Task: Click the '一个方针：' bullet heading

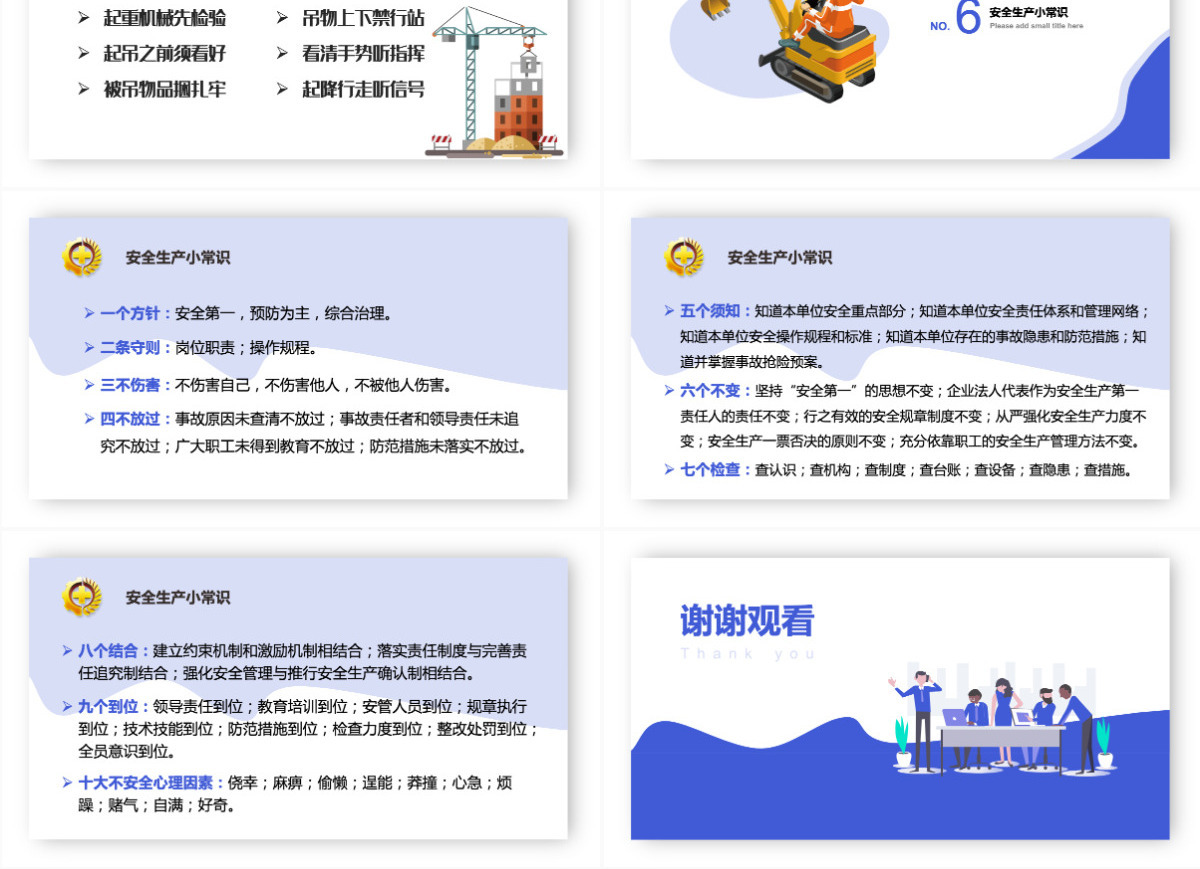Action: click(137, 313)
